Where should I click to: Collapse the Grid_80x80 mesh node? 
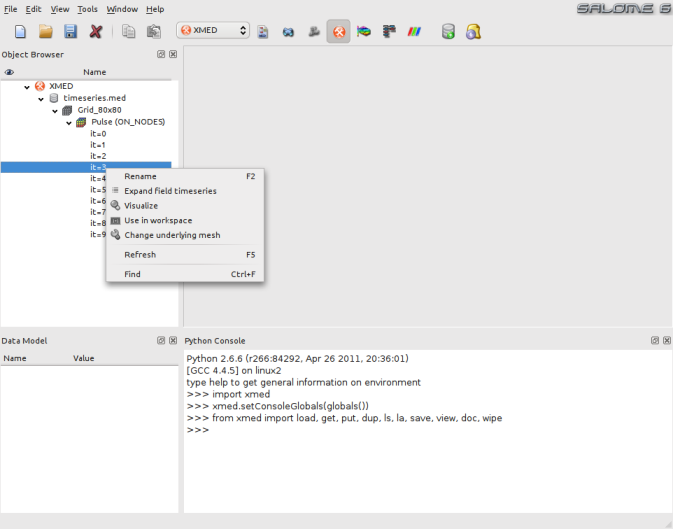(55, 111)
